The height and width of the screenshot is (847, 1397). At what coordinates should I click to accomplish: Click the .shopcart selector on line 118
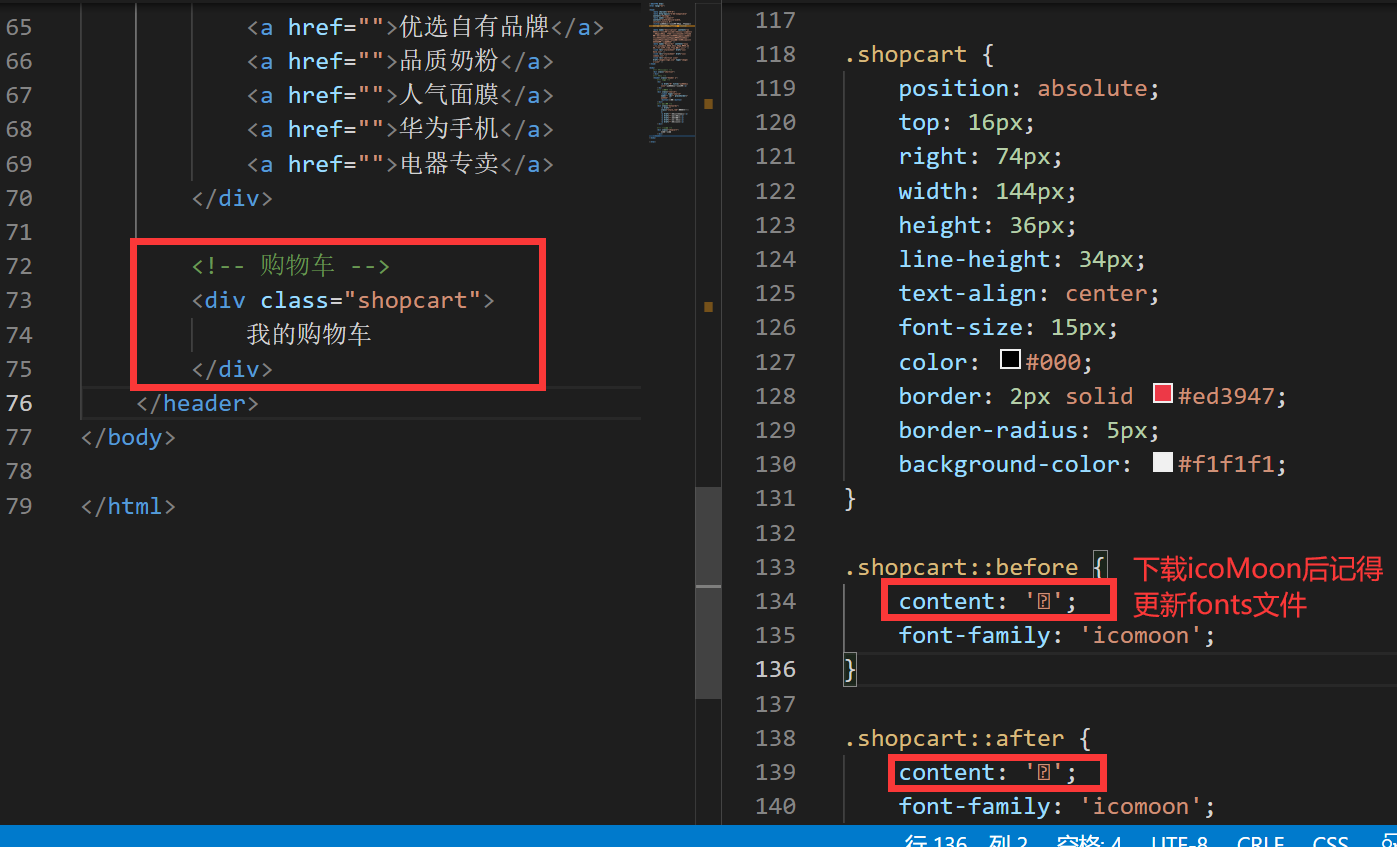click(x=905, y=54)
